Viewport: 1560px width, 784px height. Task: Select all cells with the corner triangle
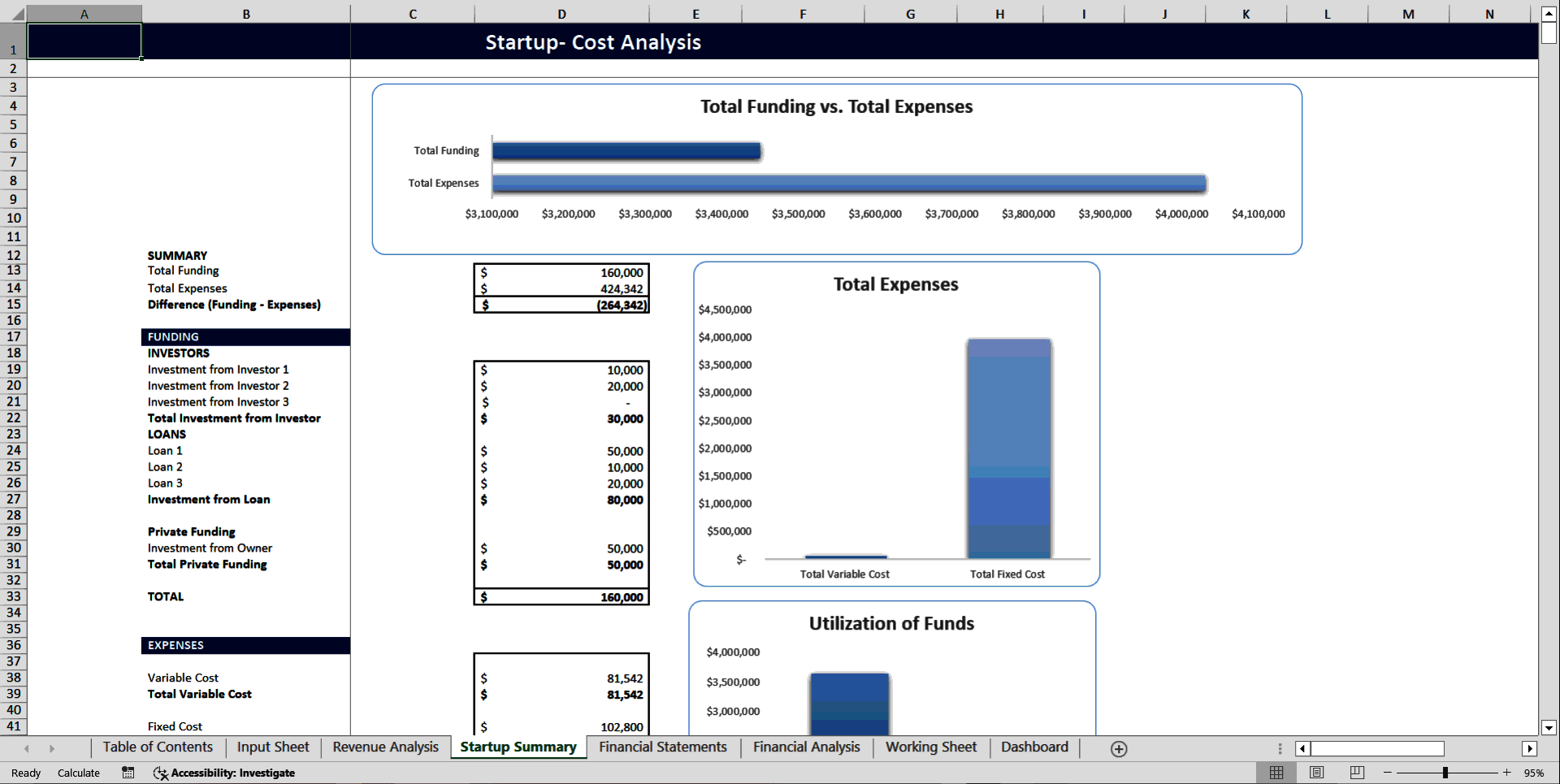[16, 14]
